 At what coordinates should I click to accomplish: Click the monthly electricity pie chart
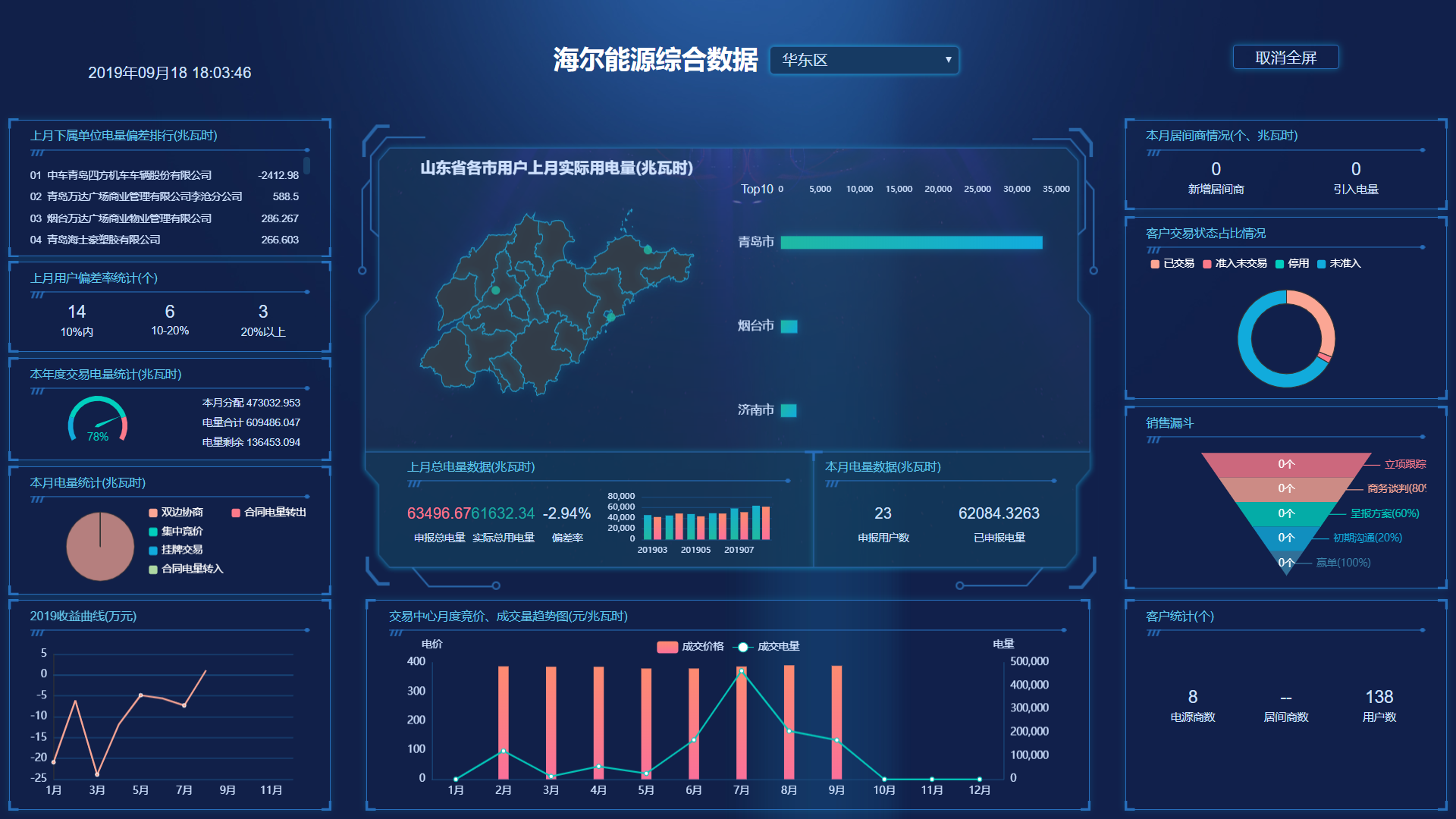100,546
